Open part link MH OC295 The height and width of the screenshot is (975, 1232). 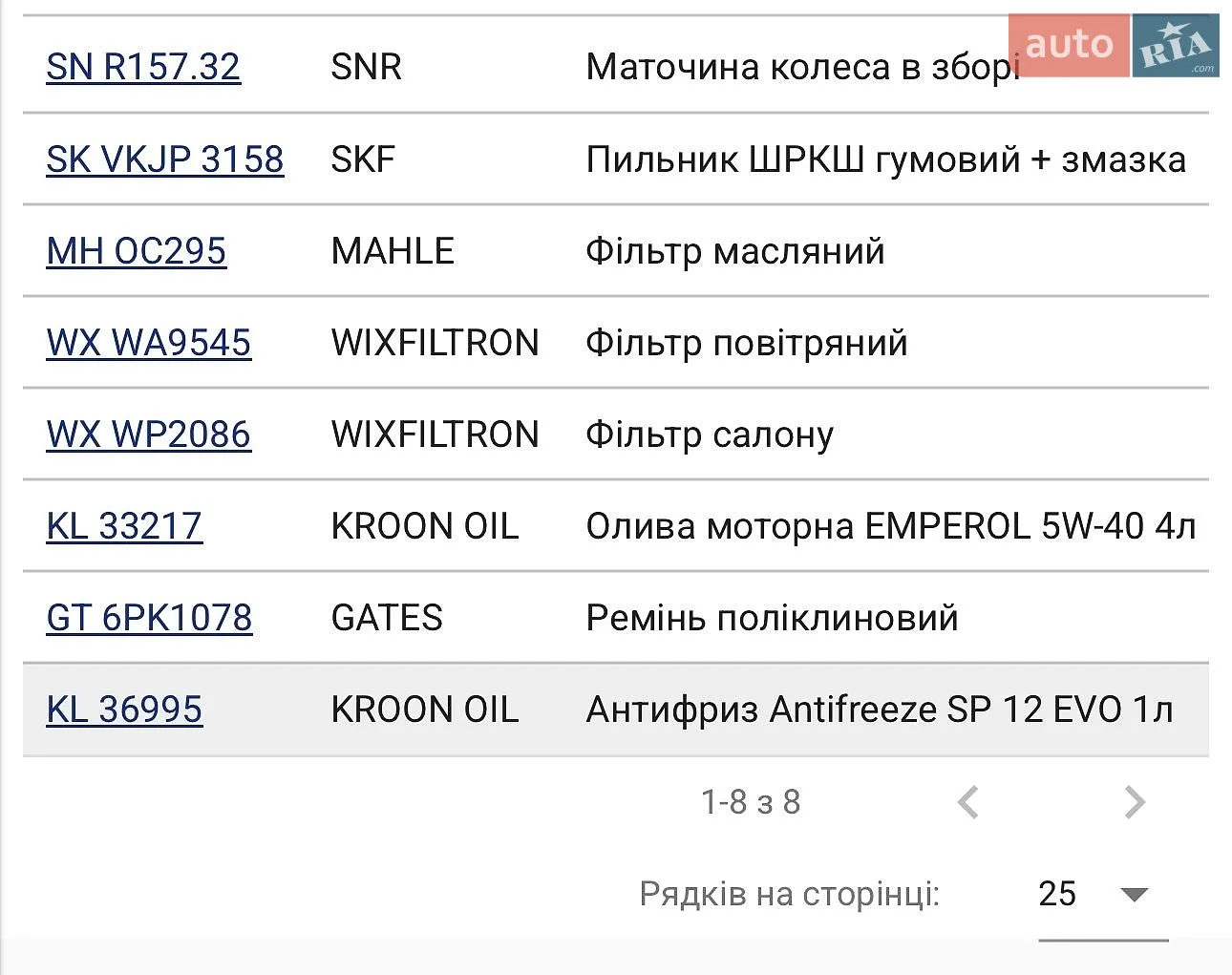click(137, 251)
